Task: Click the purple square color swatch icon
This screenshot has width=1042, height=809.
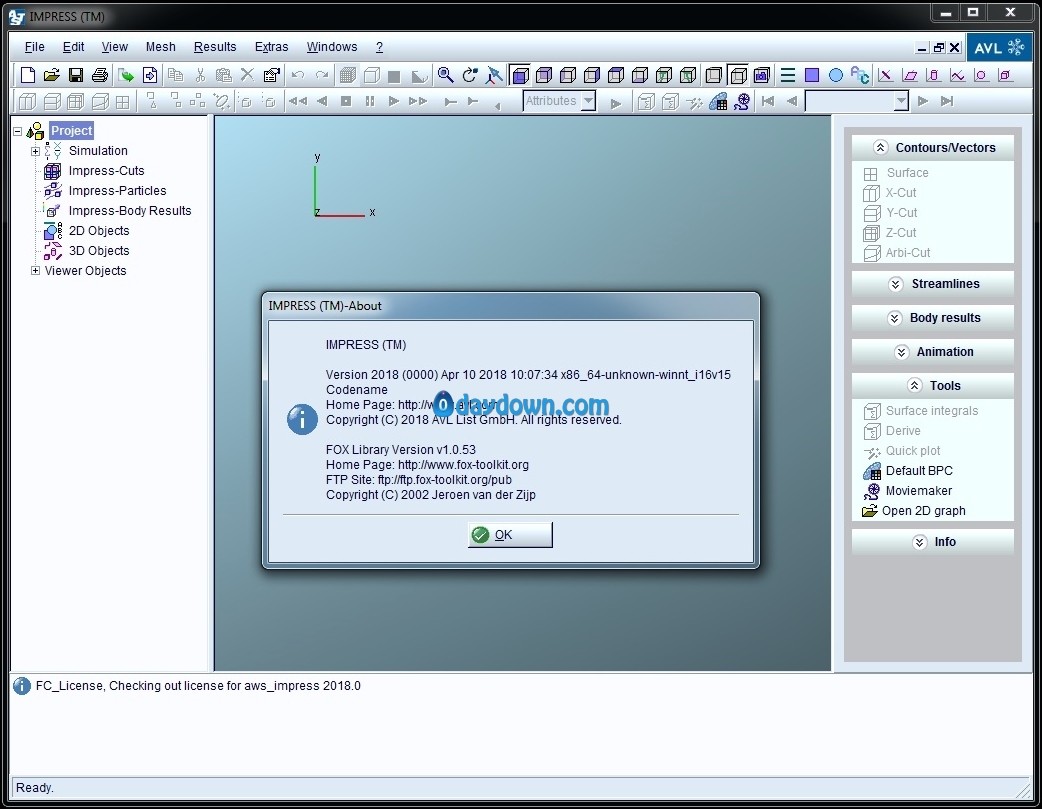Action: tap(811, 75)
